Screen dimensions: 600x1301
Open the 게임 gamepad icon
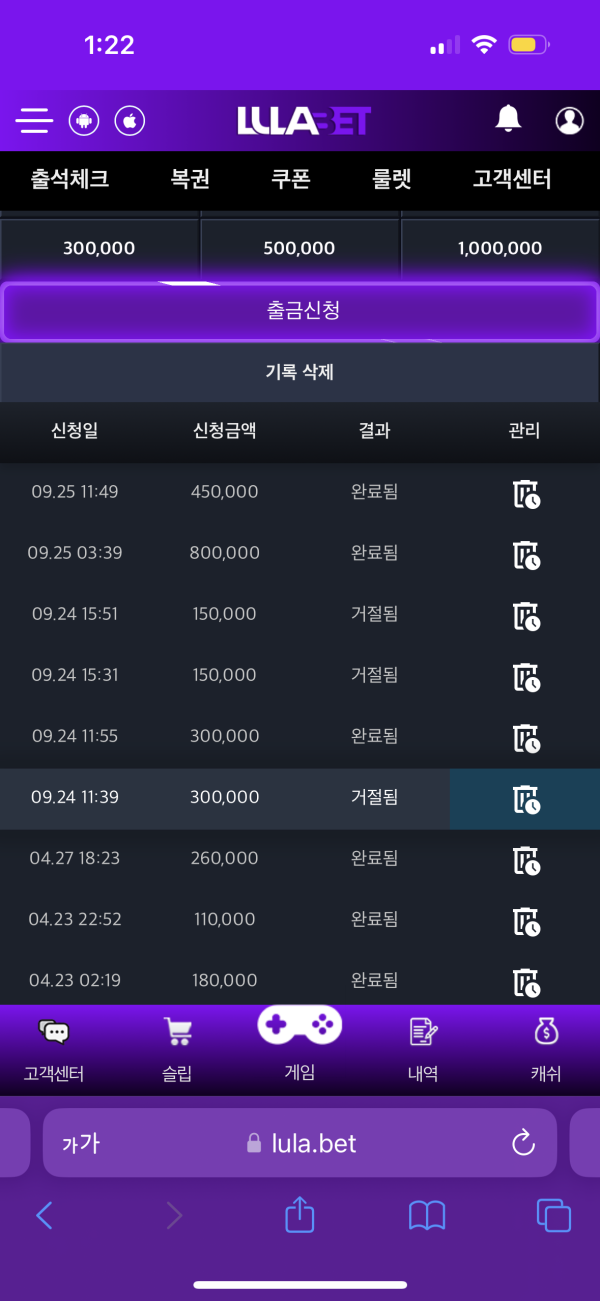click(300, 1026)
